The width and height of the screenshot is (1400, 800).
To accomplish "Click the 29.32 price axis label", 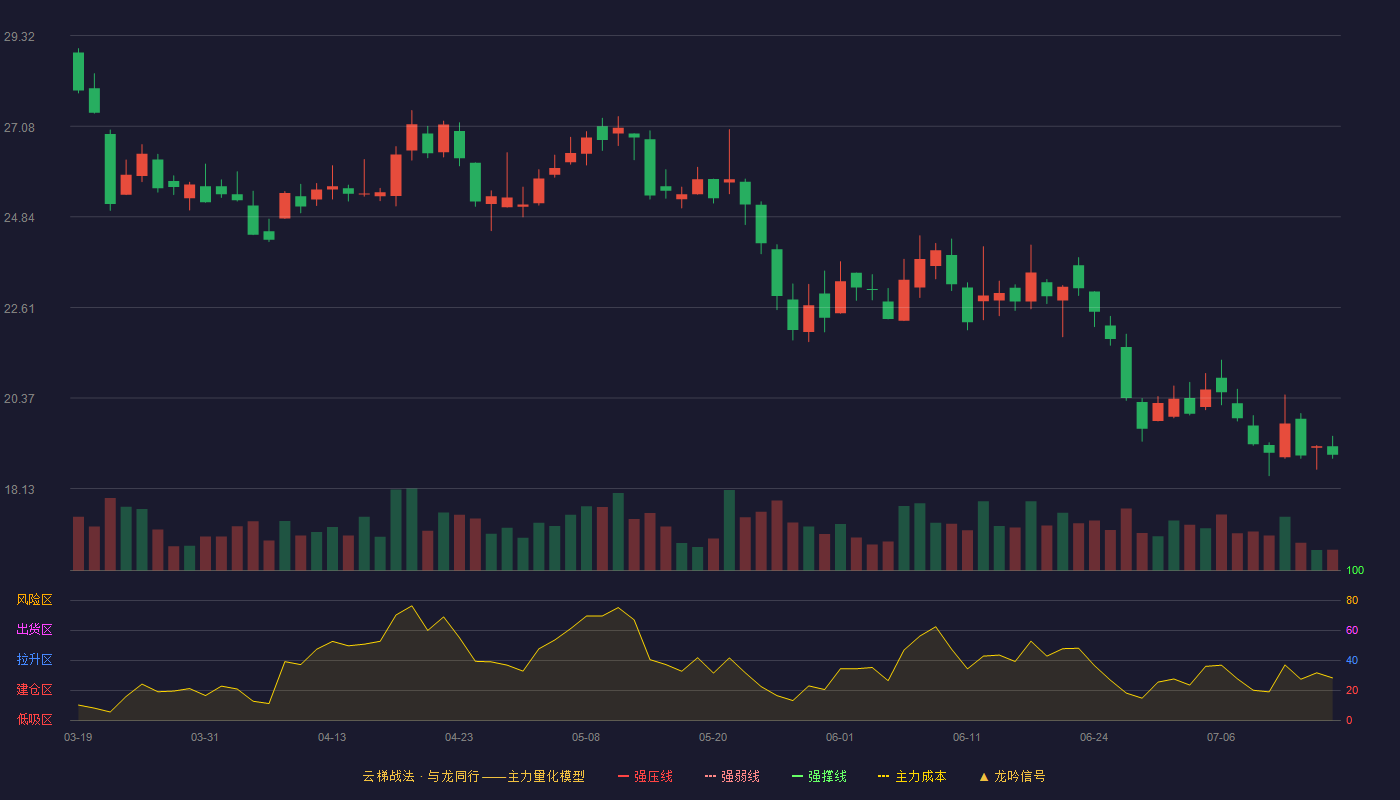I will coord(19,37).
